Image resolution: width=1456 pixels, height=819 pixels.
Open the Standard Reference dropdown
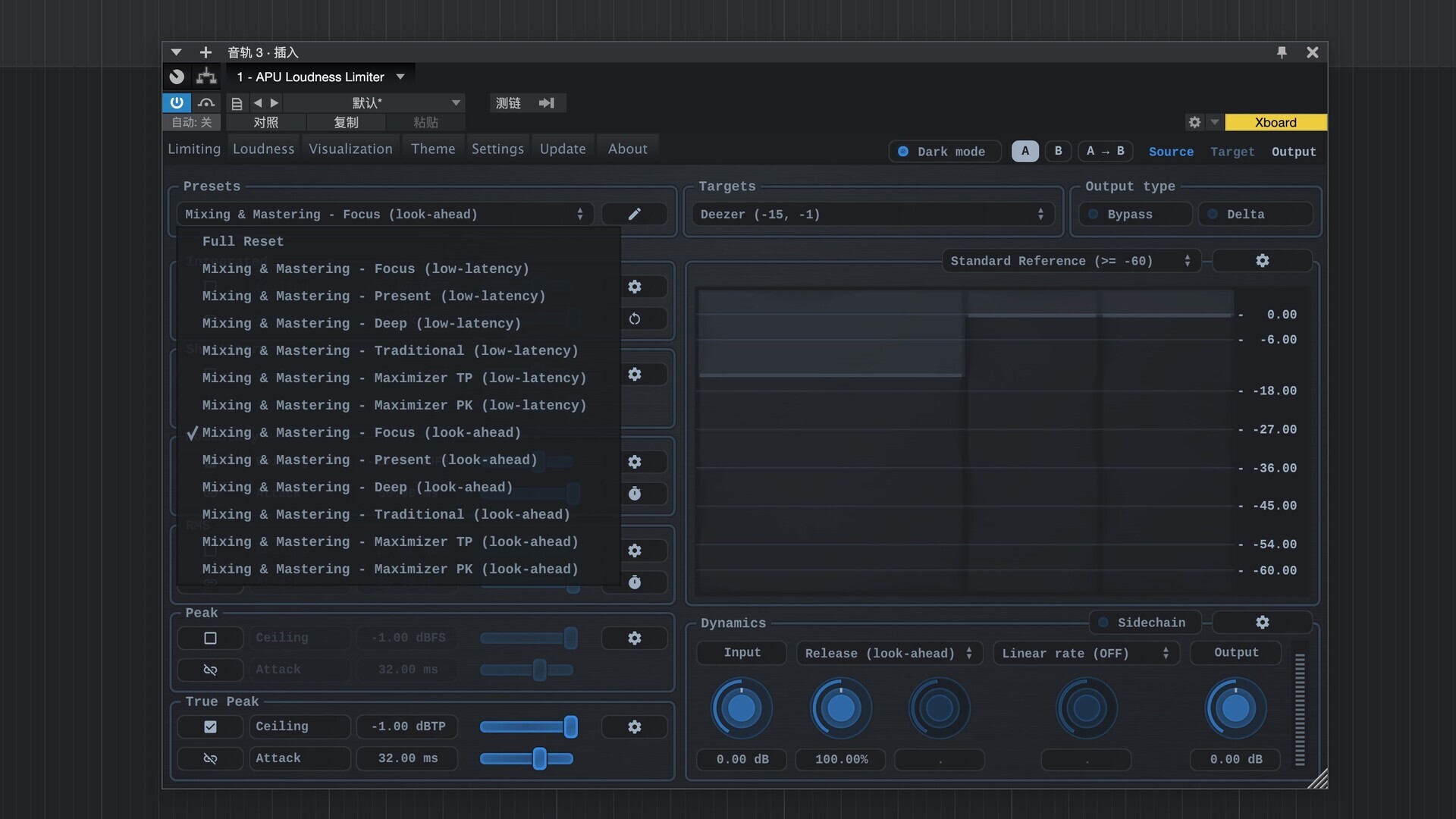click(x=1071, y=261)
